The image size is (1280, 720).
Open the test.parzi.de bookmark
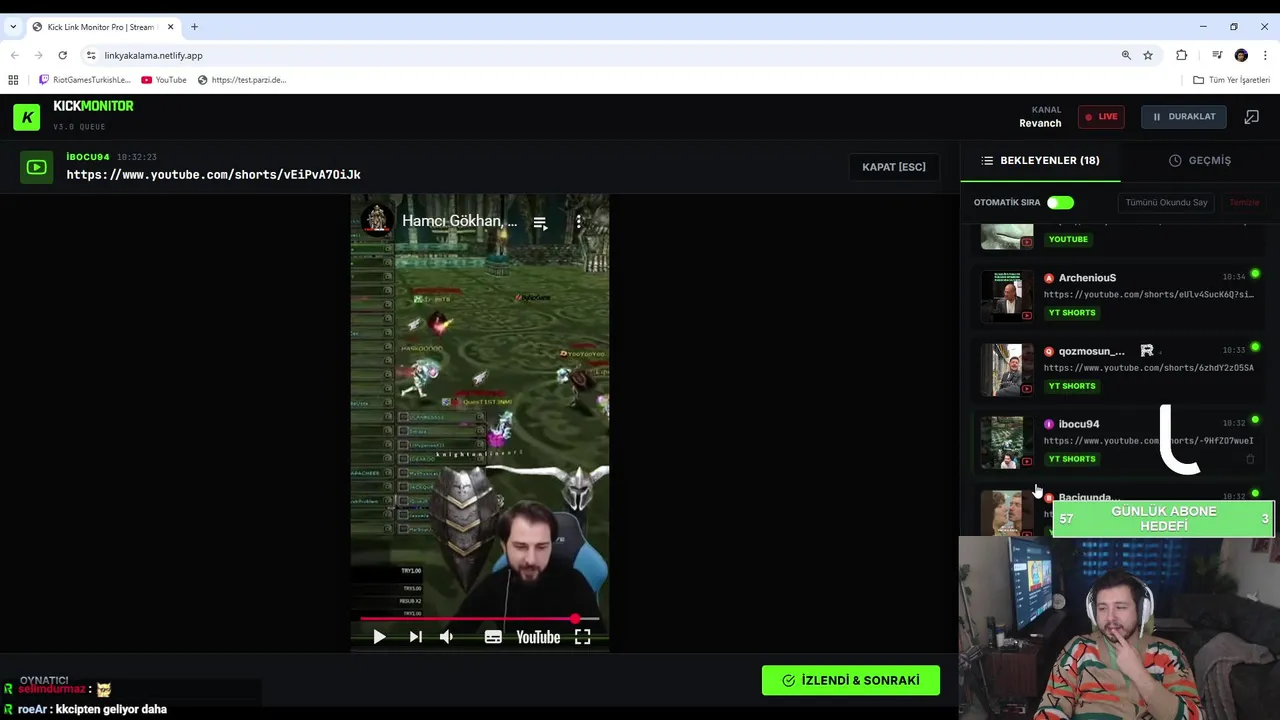point(242,80)
